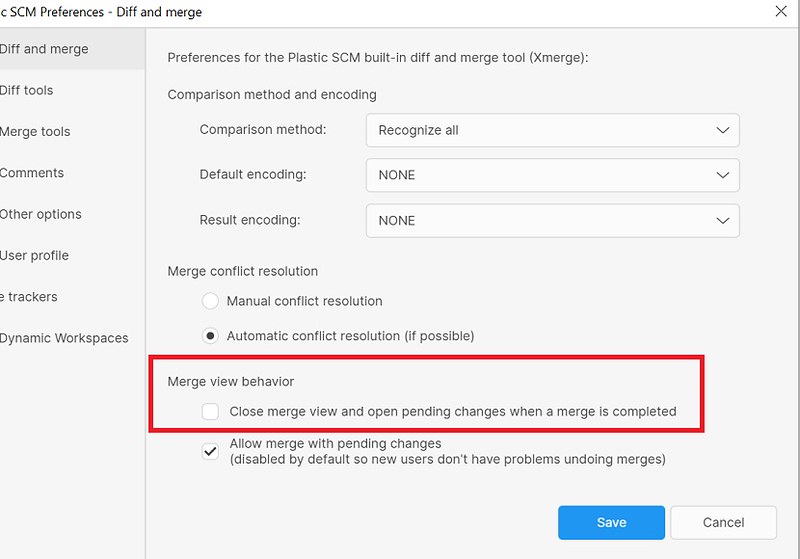Viewport: 800px width, 559px height.
Task: Open Dynamic Workspaces preferences
Action: pyautogui.click(x=64, y=338)
